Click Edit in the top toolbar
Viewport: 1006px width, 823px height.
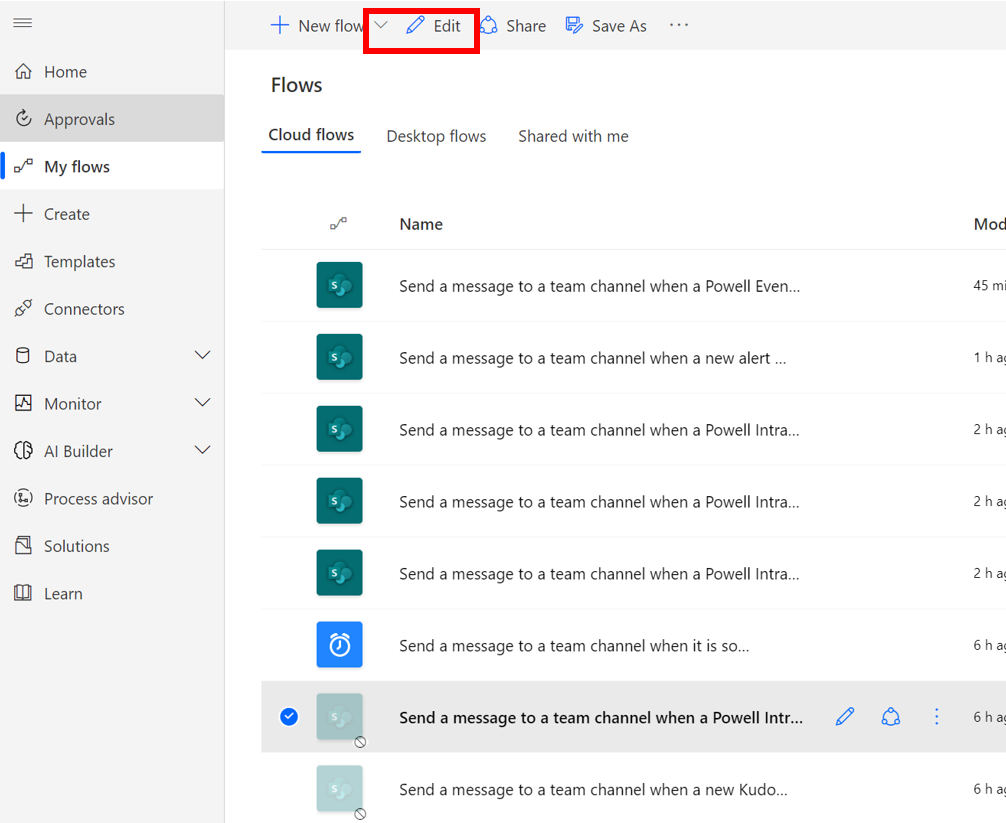coord(433,26)
